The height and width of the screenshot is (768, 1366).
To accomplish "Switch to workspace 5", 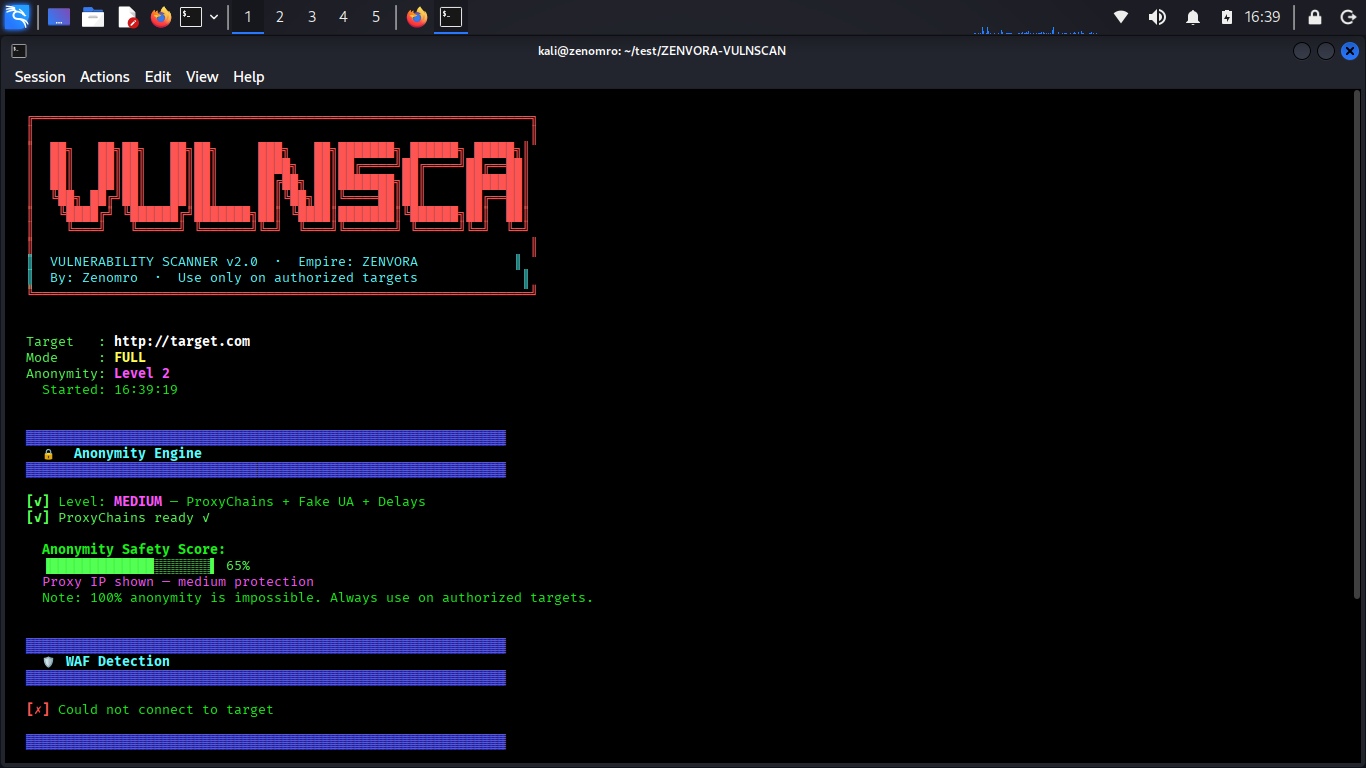I will (376, 17).
